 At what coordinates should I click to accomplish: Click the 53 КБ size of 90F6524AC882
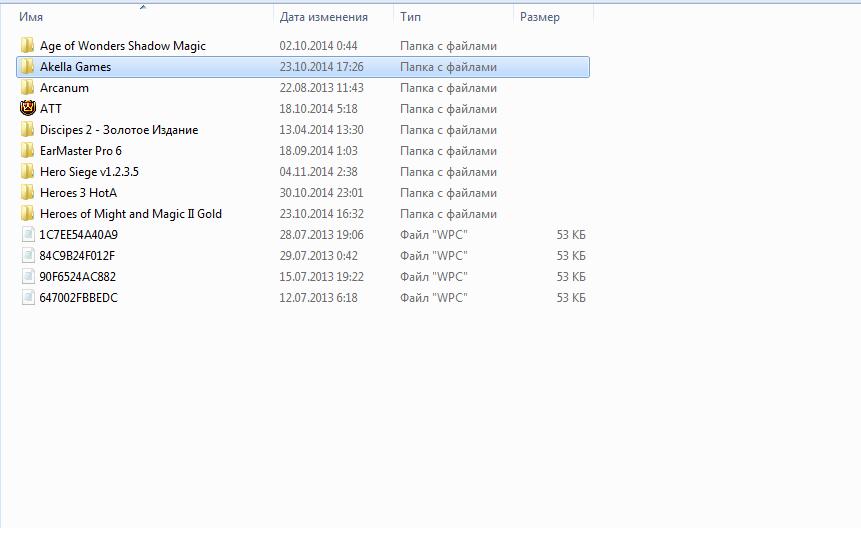click(571, 276)
